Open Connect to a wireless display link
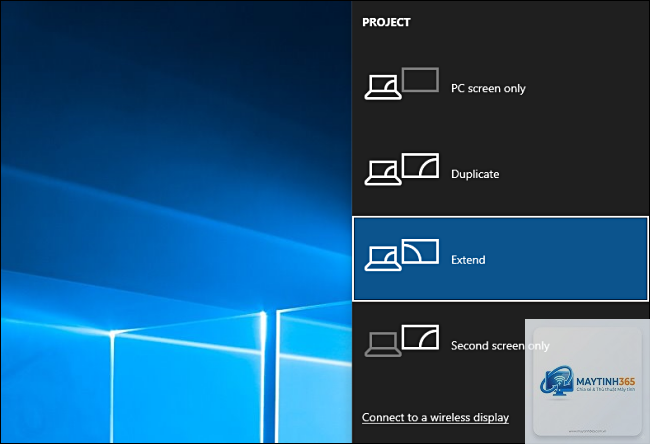 click(435, 417)
